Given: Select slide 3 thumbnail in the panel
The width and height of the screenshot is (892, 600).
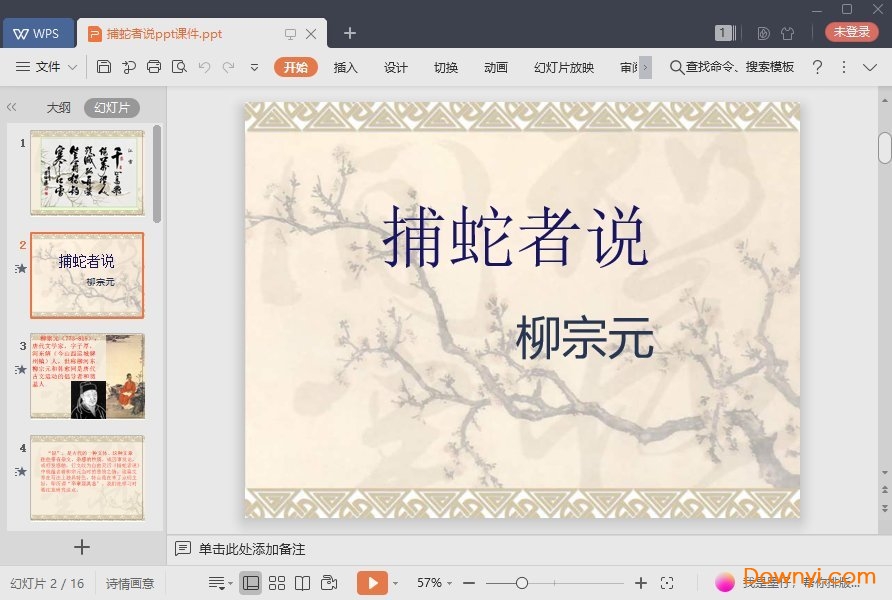Looking at the screenshot, I should 87,377.
